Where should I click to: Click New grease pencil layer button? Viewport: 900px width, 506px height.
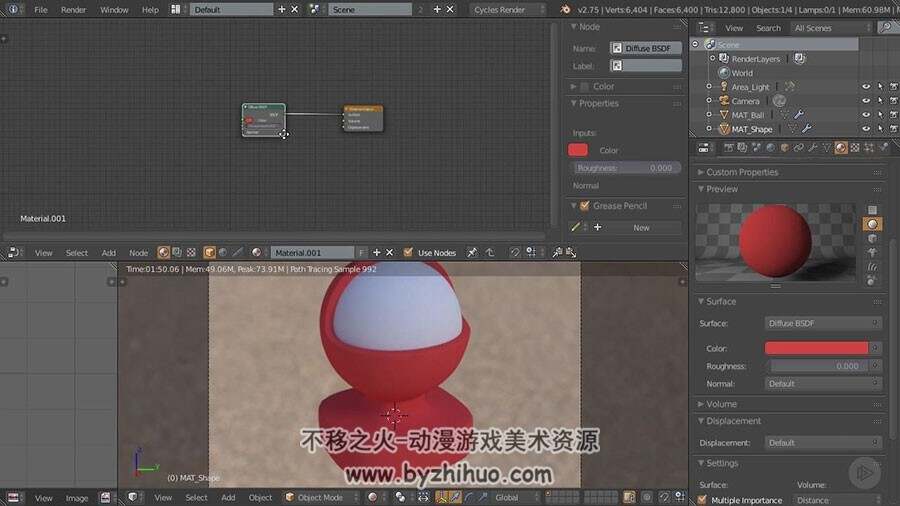(x=641, y=228)
